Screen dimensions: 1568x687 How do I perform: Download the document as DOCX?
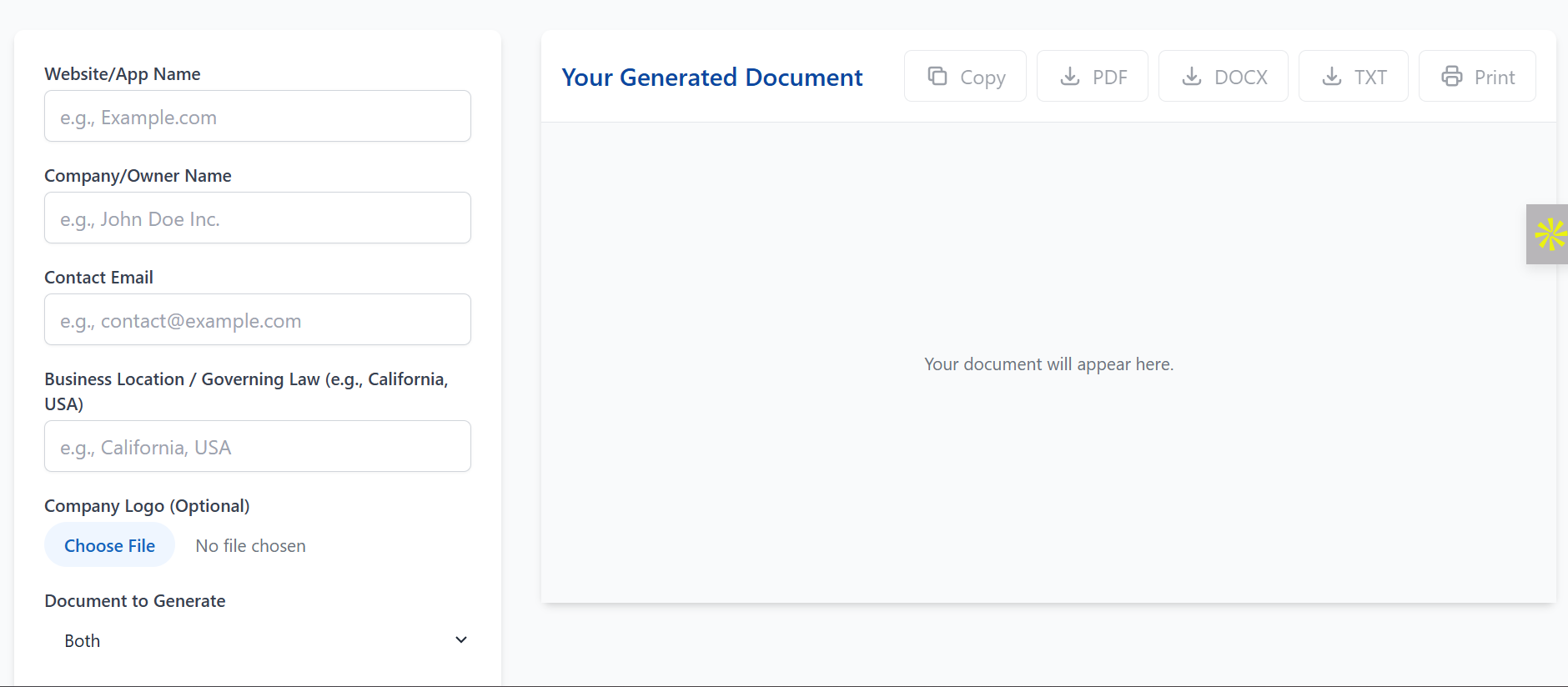tap(1224, 77)
